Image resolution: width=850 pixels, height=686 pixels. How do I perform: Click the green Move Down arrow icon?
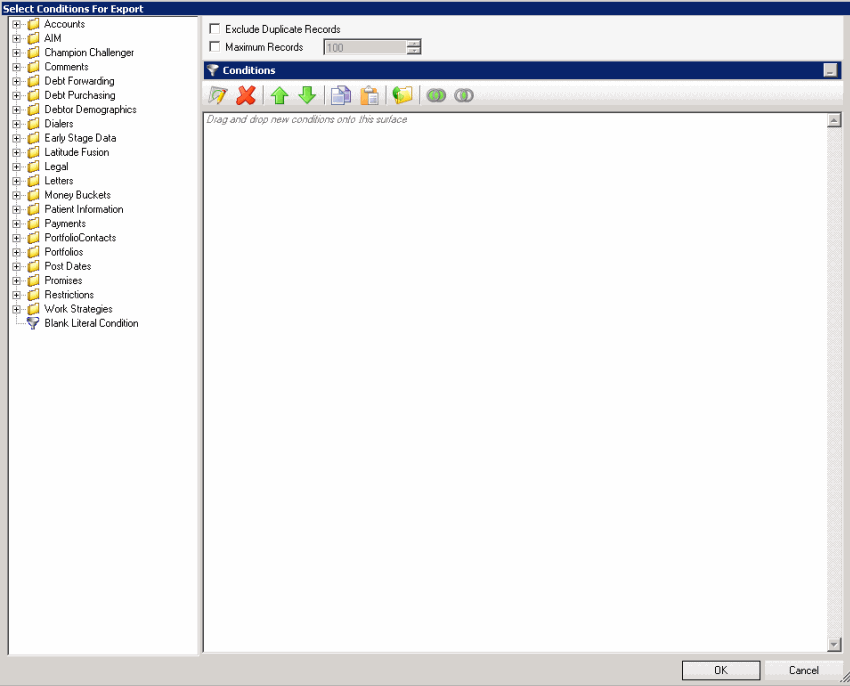308,95
